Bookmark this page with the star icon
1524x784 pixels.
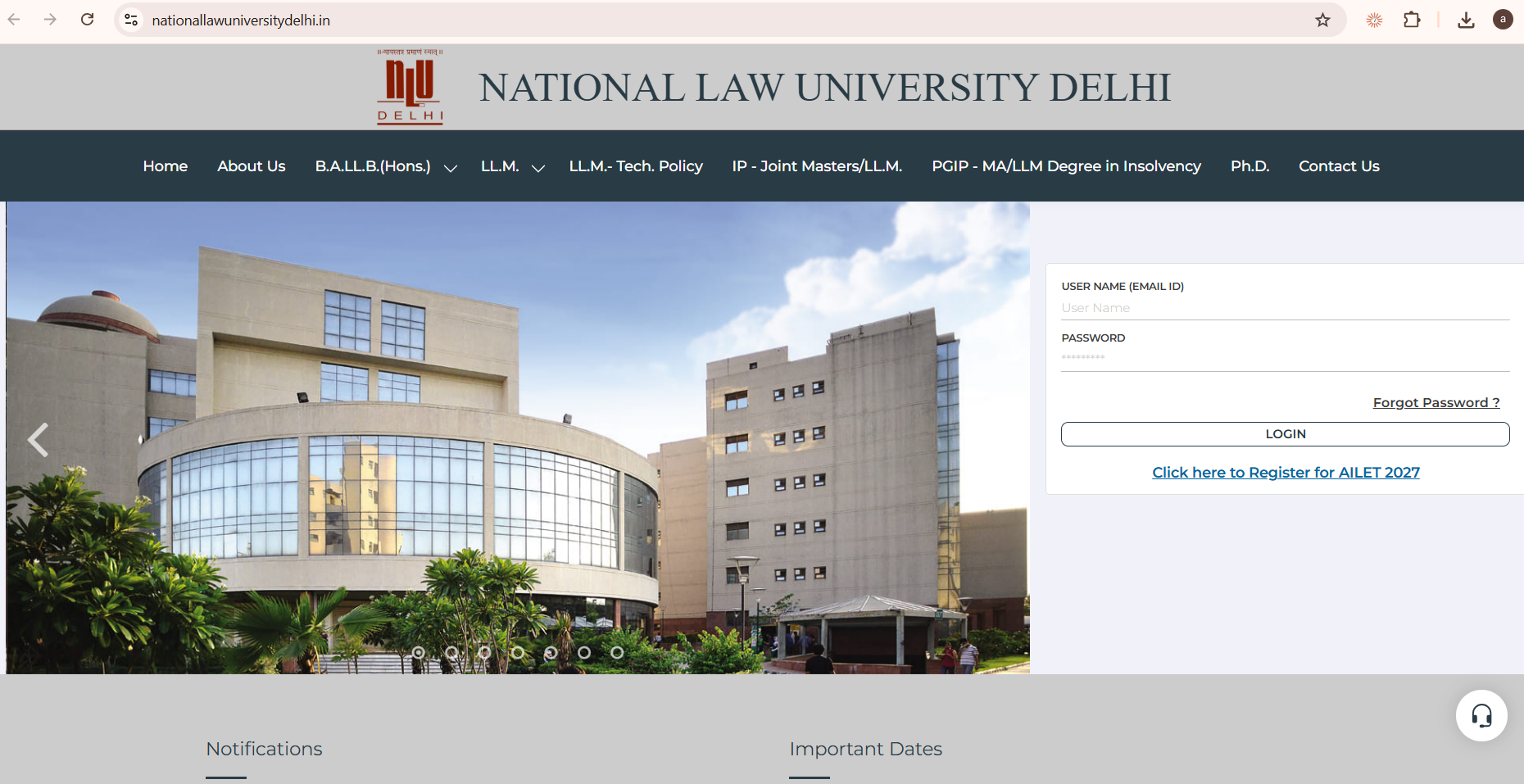tap(1322, 20)
